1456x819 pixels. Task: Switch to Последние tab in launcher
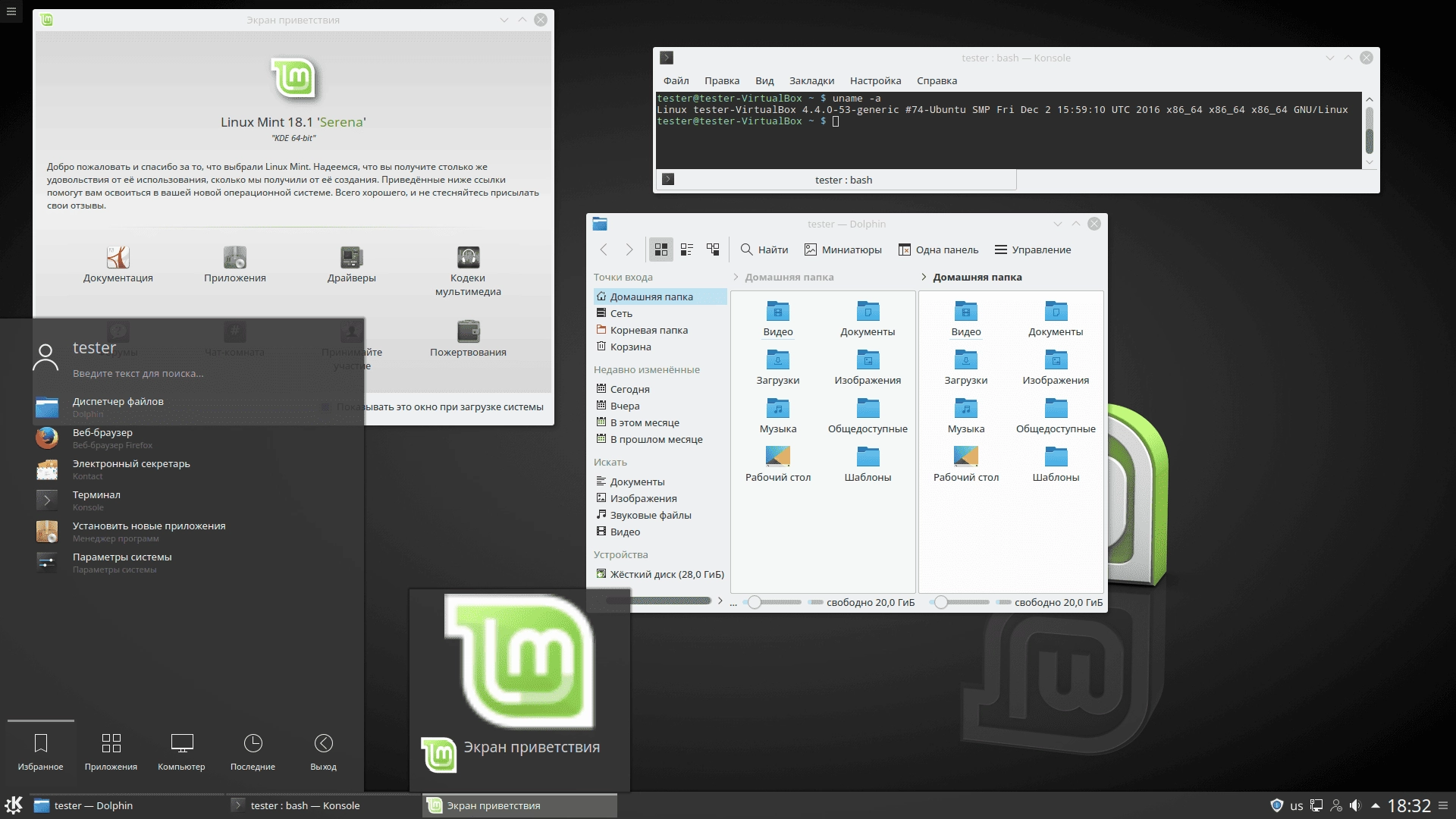[x=253, y=752]
